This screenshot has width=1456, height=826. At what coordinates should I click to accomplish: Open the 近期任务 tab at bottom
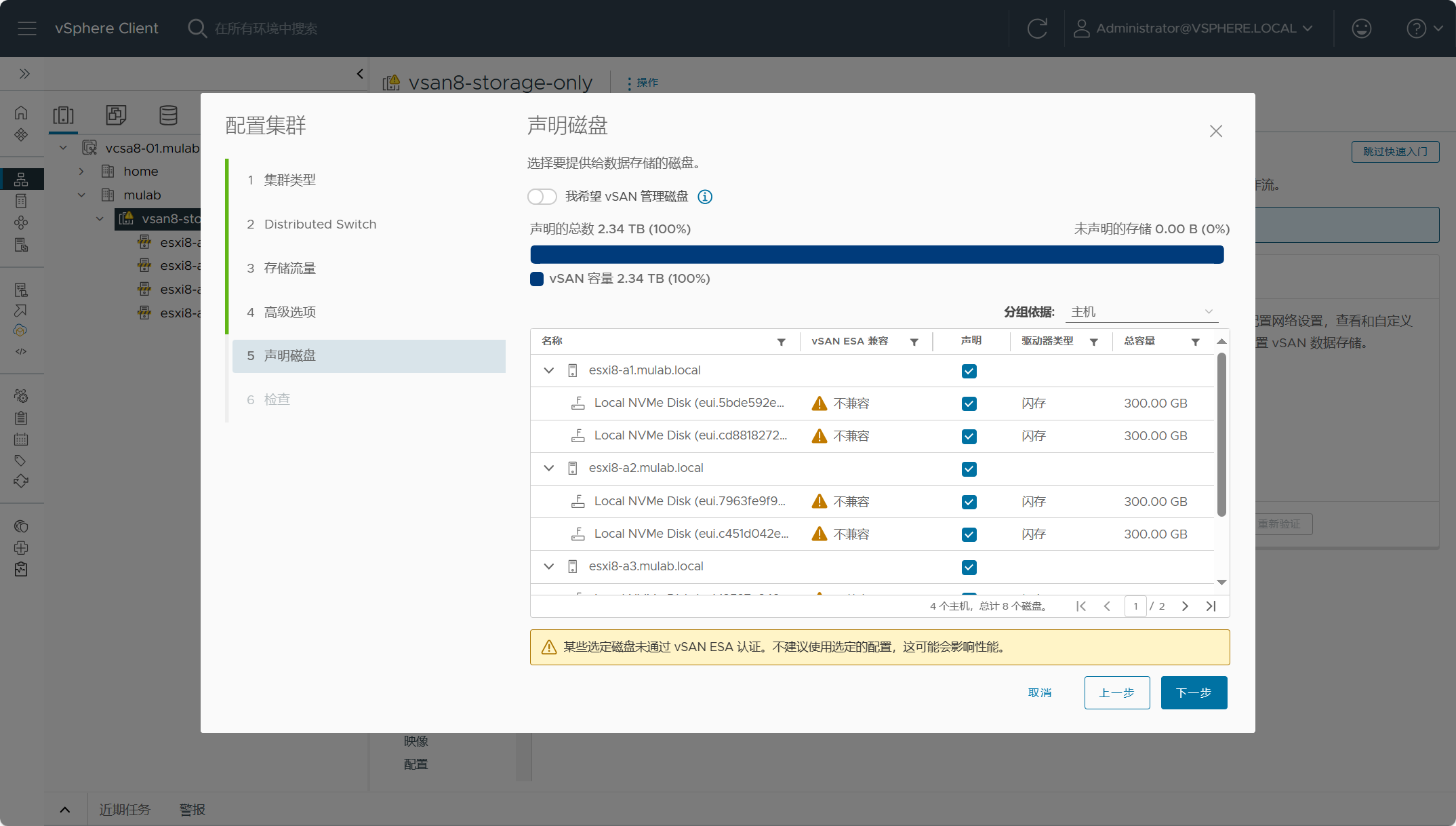125,810
